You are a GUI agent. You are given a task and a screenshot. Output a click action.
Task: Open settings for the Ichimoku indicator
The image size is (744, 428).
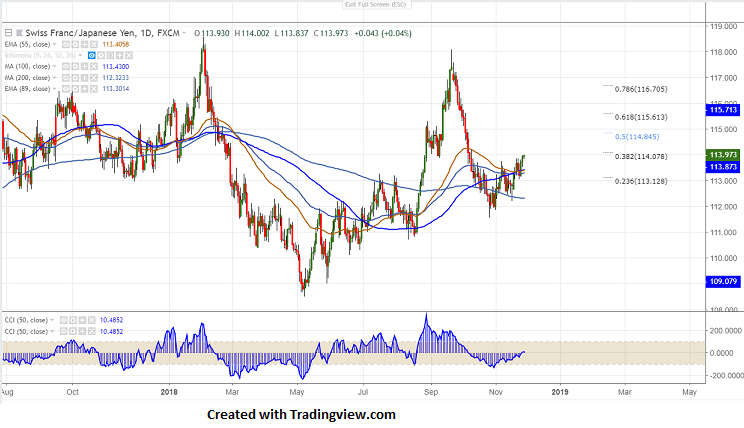tap(101, 56)
